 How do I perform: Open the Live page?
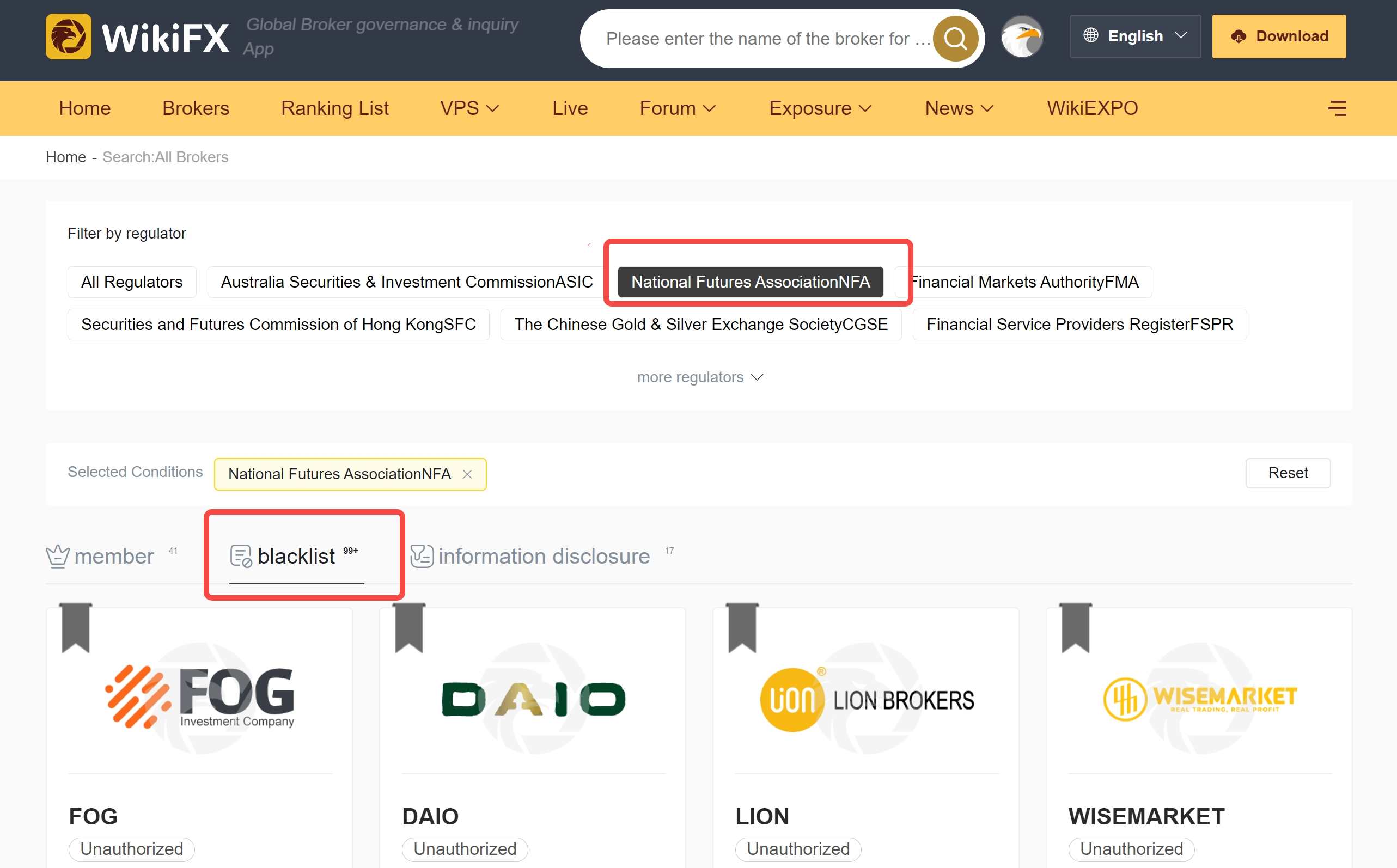tap(570, 108)
